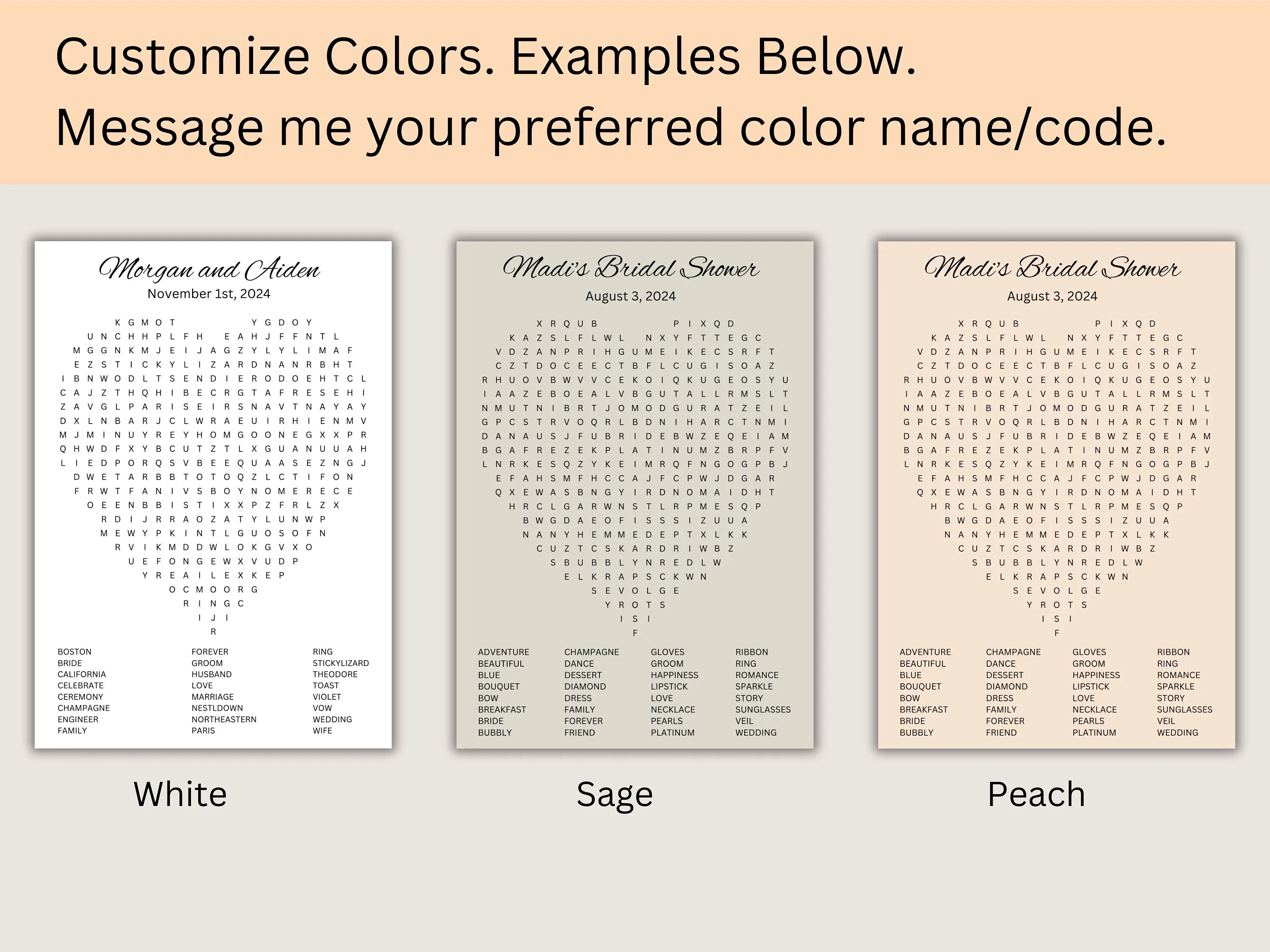
Task: Click the "Peach" color label
Action: 1036,794
